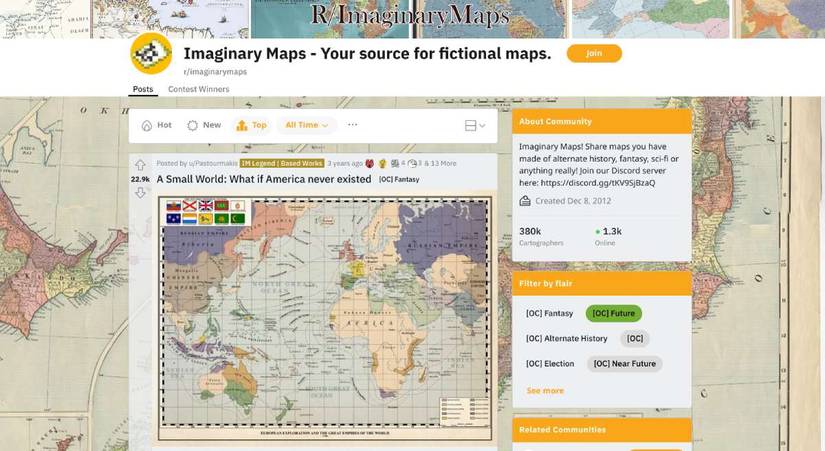The image size is (825, 451).
Task: Filter by [OC] Alternate History flair
Action: point(567,338)
